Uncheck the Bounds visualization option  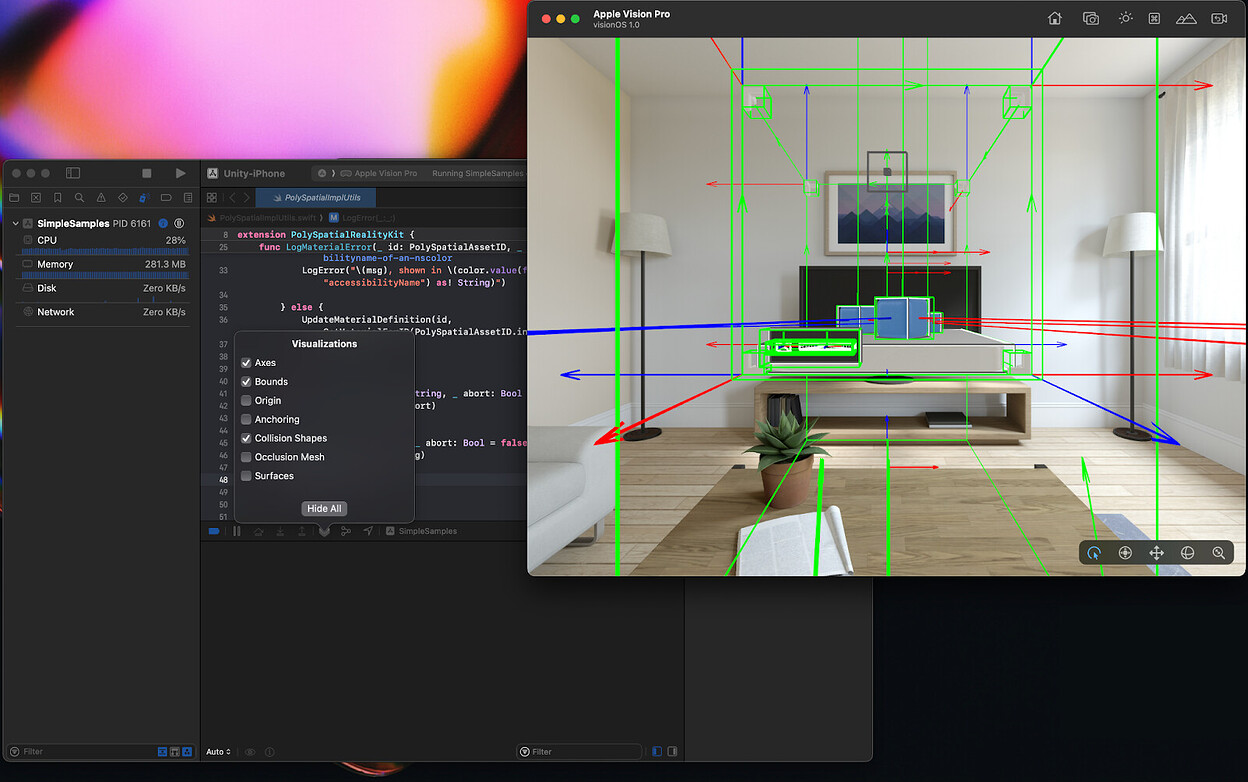tap(246, 381)
